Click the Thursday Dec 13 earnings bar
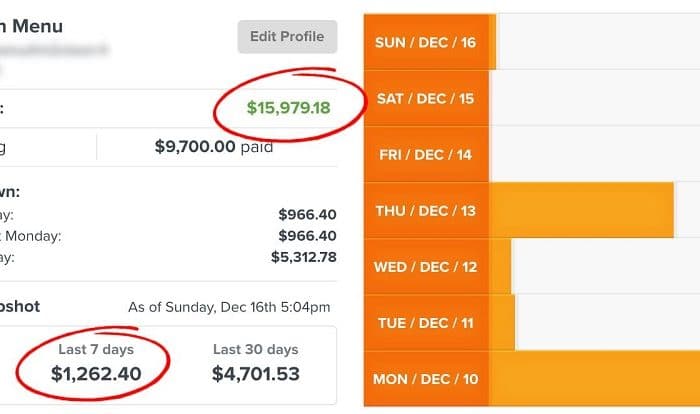700x414 pixels. pos(581,210)
